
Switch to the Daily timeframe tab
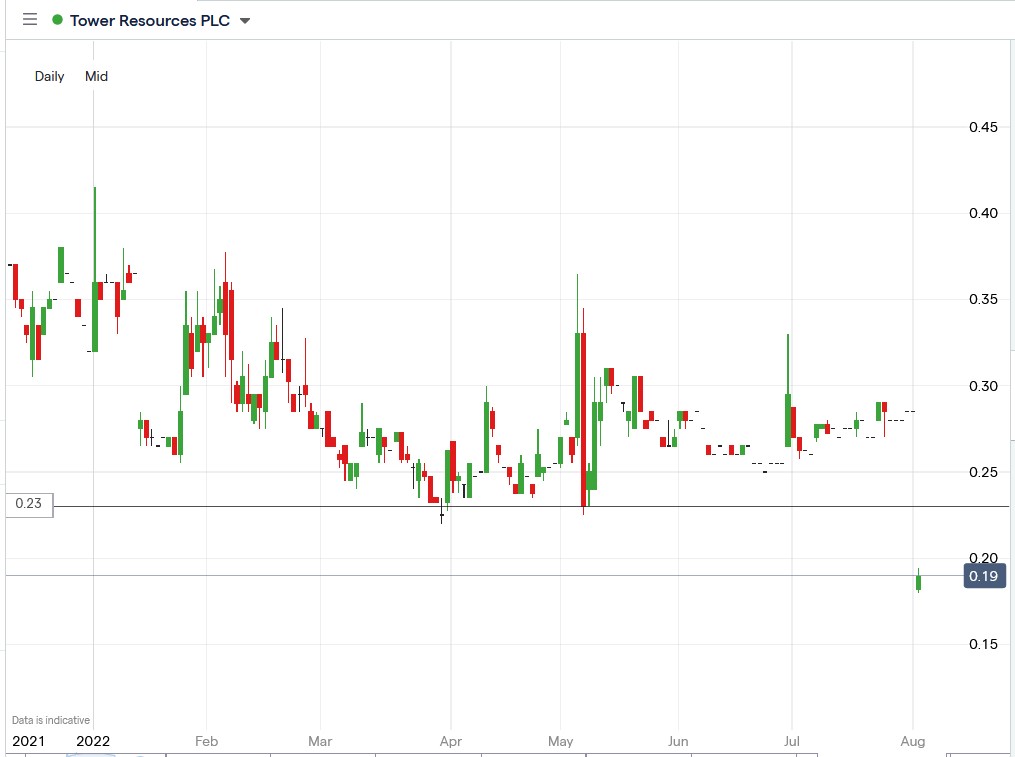click(x=48, y=76)
